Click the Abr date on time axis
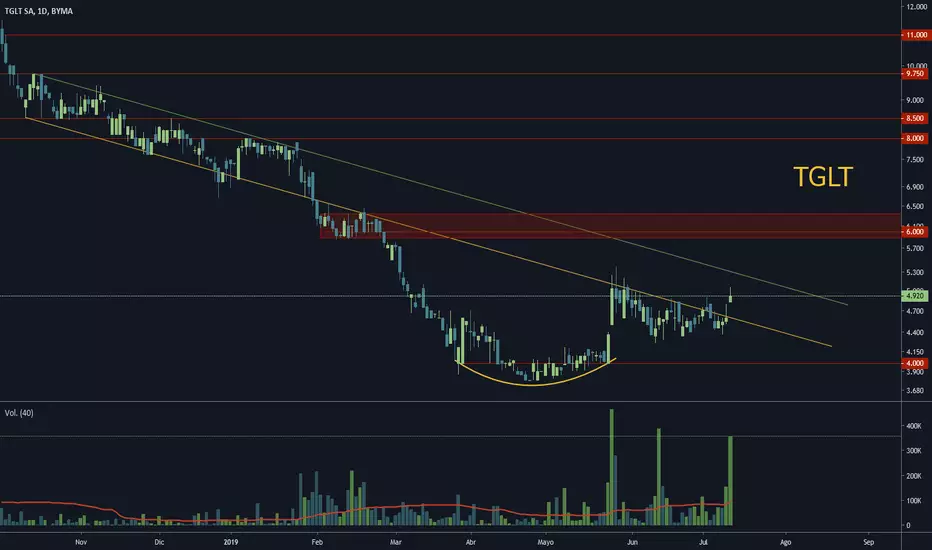 pos(471,542)
